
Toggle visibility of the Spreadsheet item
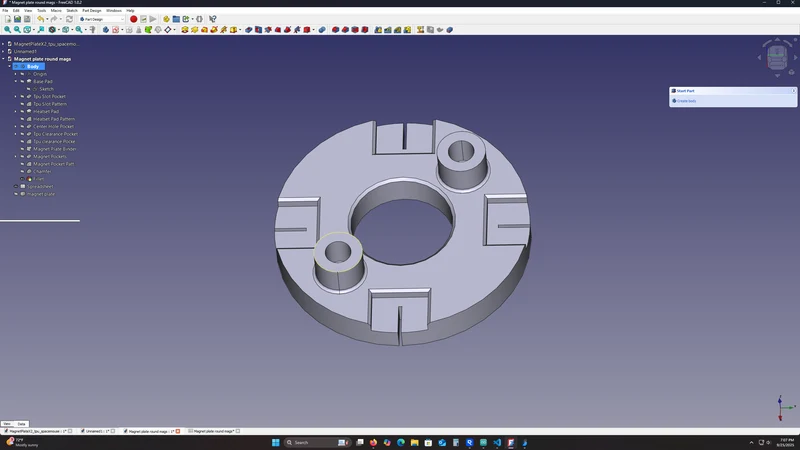point(16,186)
